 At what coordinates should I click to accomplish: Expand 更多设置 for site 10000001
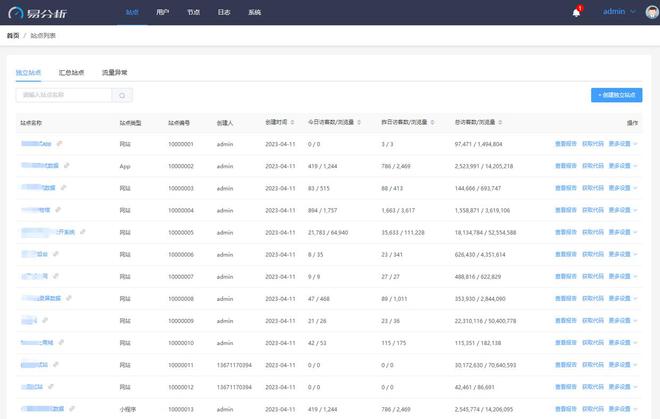click(x=623, y=144)
